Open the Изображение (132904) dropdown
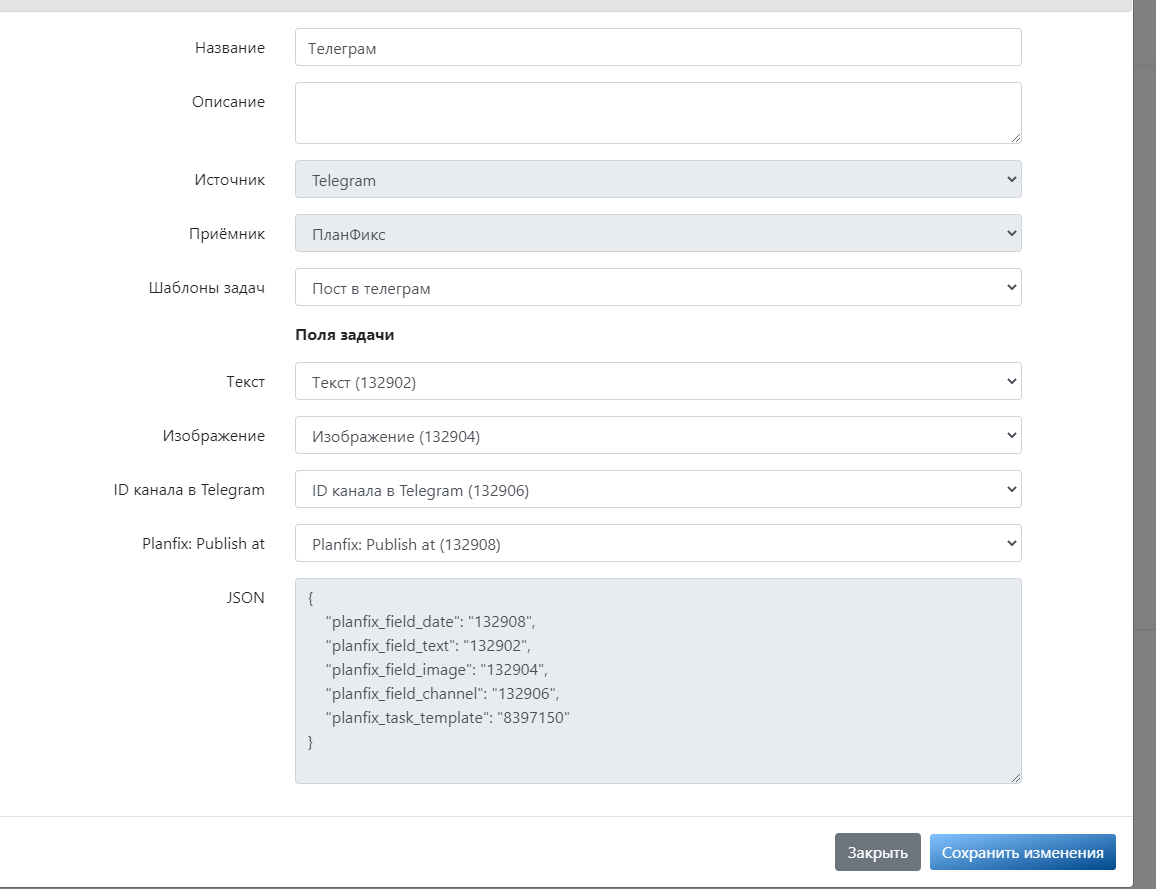1156x889 pixels. (658, 435)
